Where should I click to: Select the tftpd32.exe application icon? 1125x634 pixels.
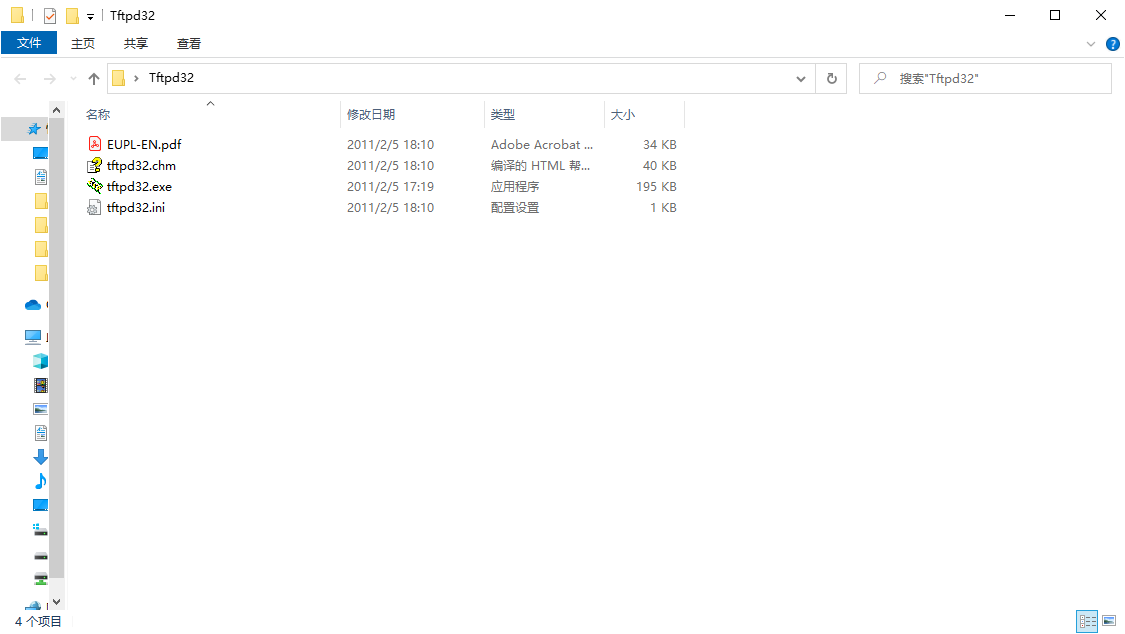pyautogui.click(x=95, y=186)
